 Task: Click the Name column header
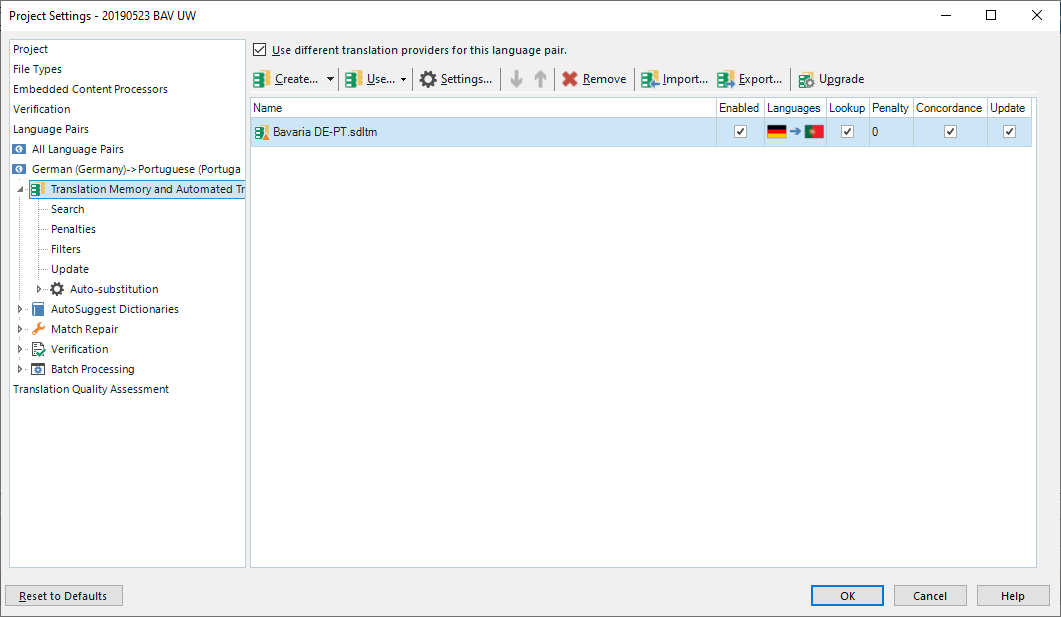[483, 108]
